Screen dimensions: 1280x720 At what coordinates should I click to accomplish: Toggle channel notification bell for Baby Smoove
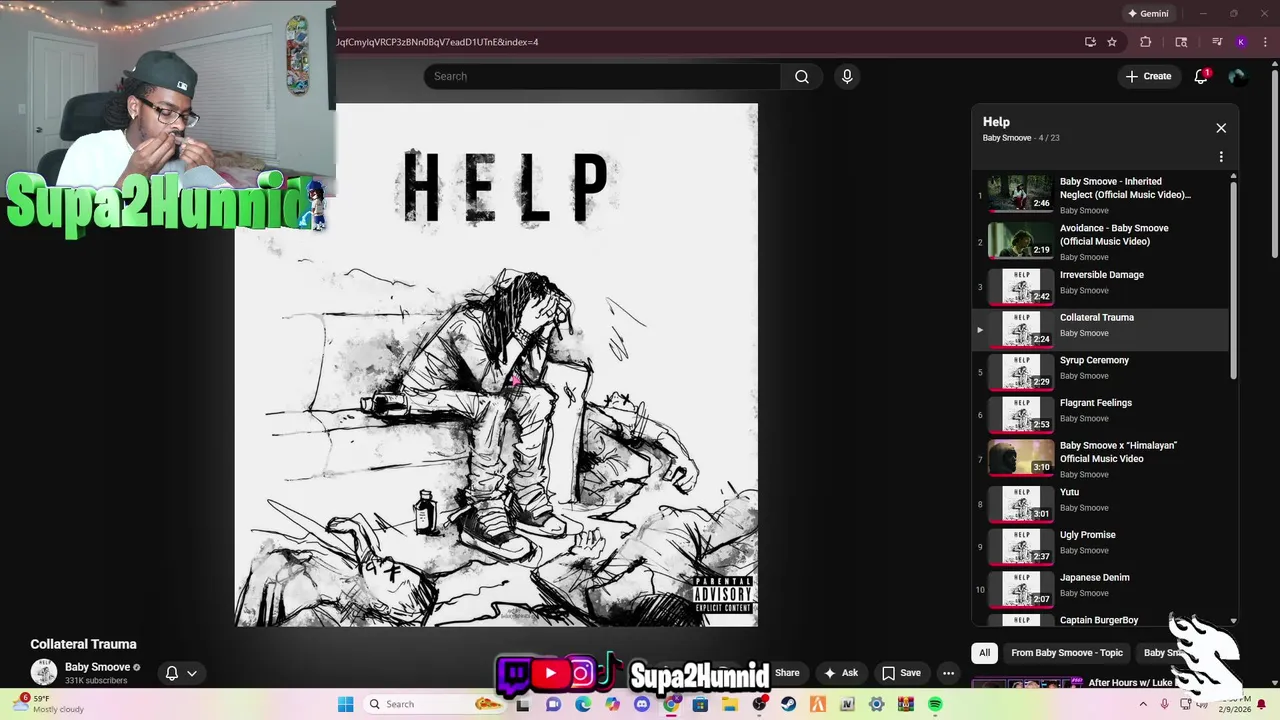pyautogui.click(x=172, y=673)
